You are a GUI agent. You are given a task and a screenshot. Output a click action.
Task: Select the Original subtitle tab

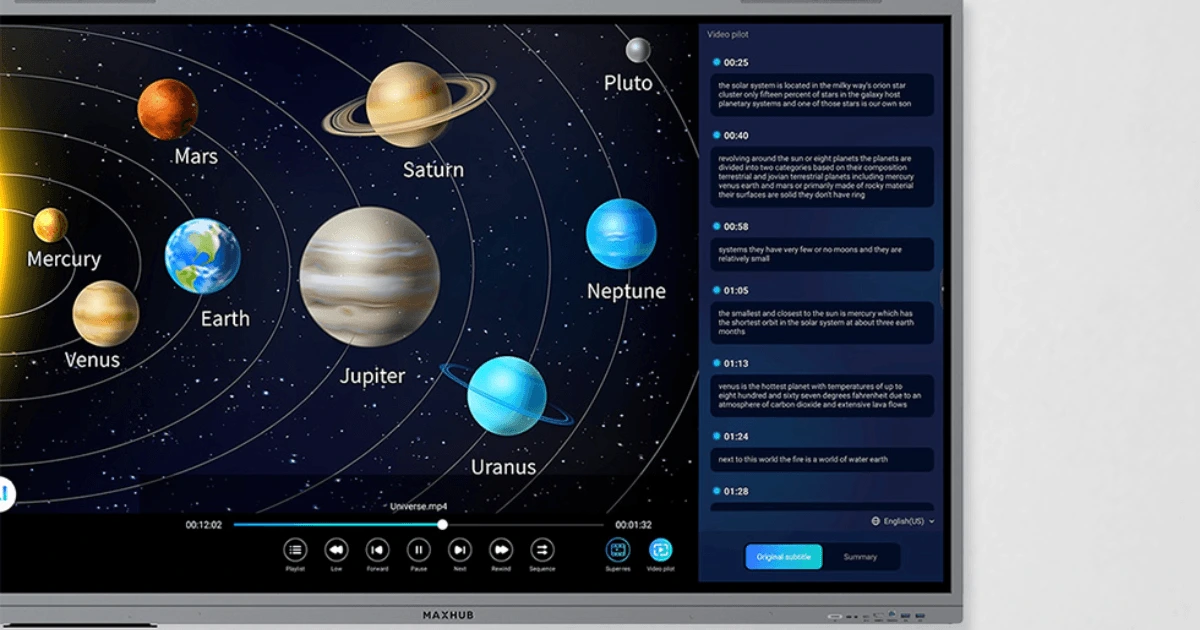click(784, 557)
